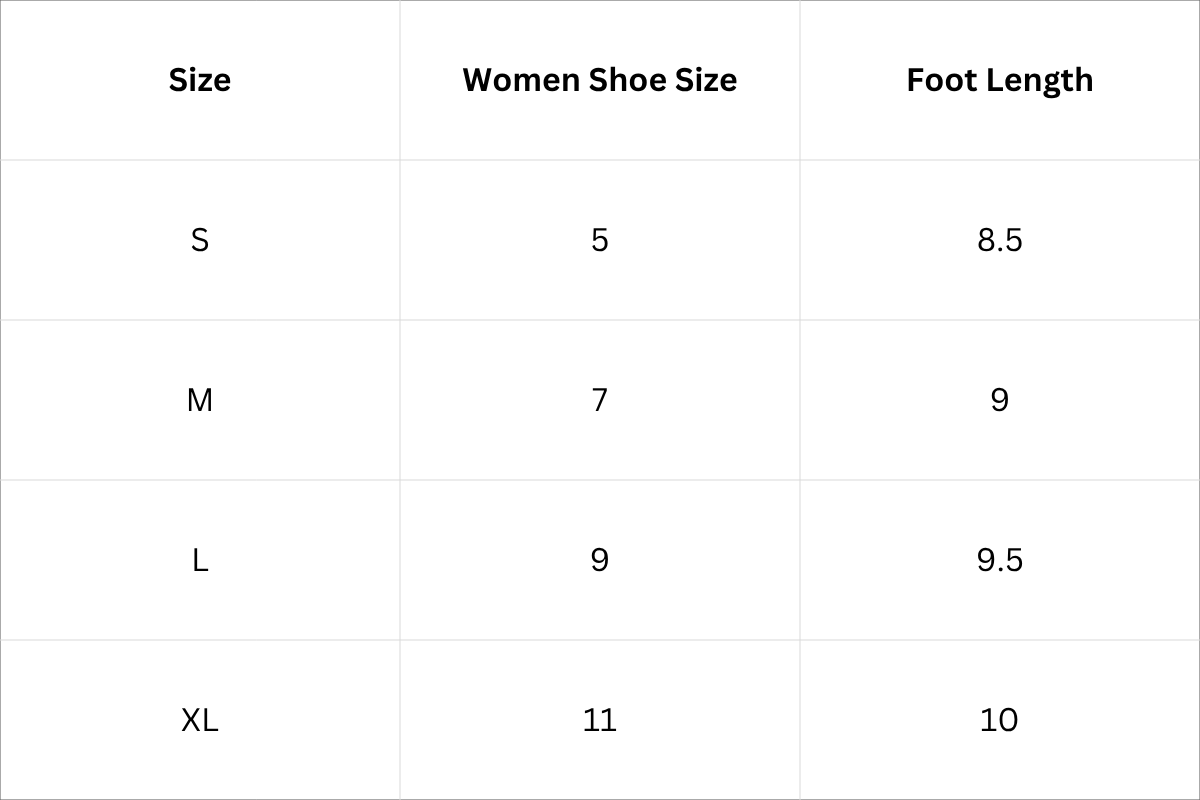Click the word Foot in header
Viewport: 1200px width, 800px height.
942,80
